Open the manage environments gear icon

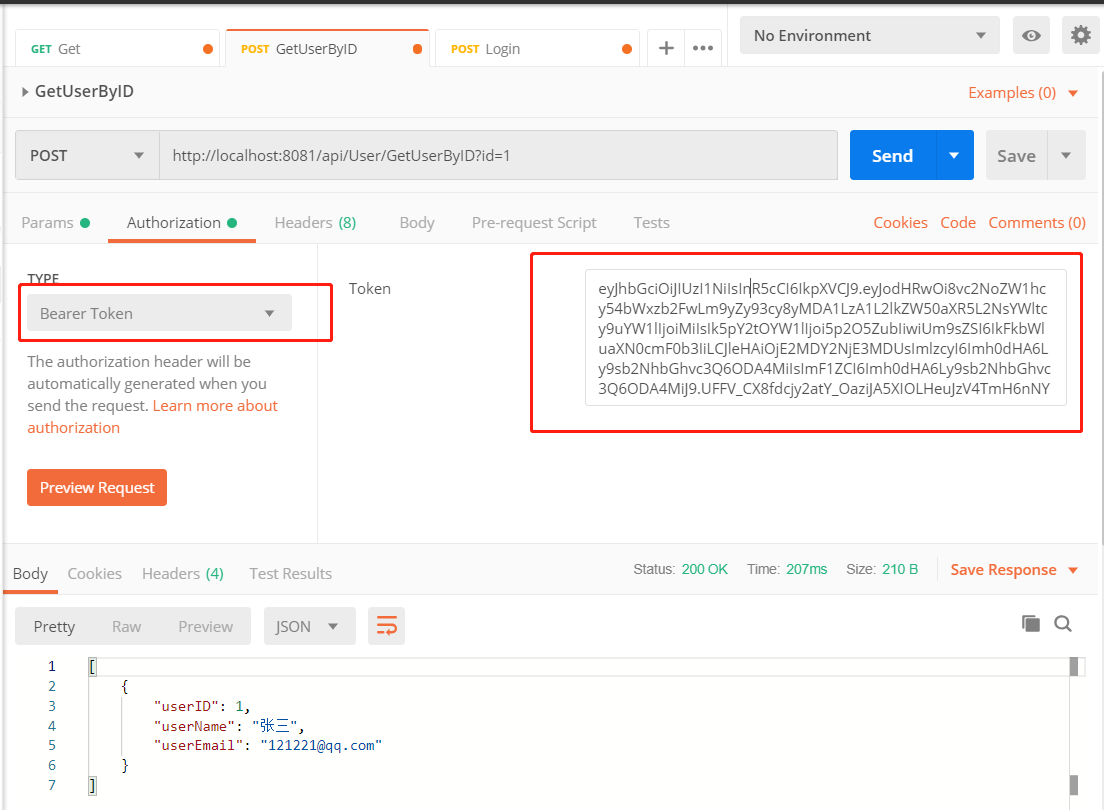1081,35
